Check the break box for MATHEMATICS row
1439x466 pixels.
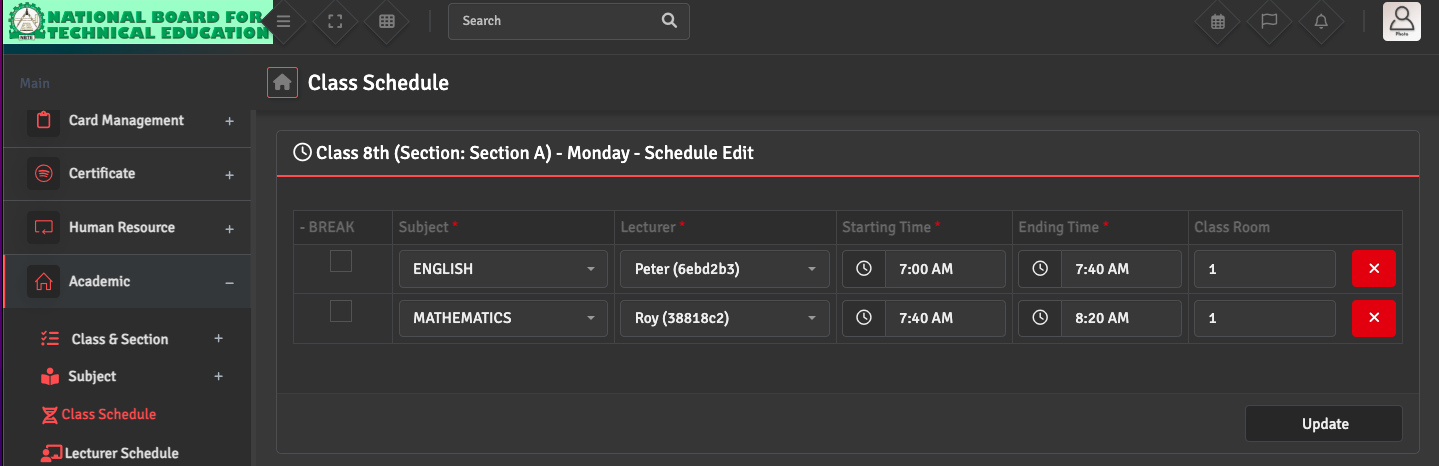pyautogui.click(x=341, y=311)
